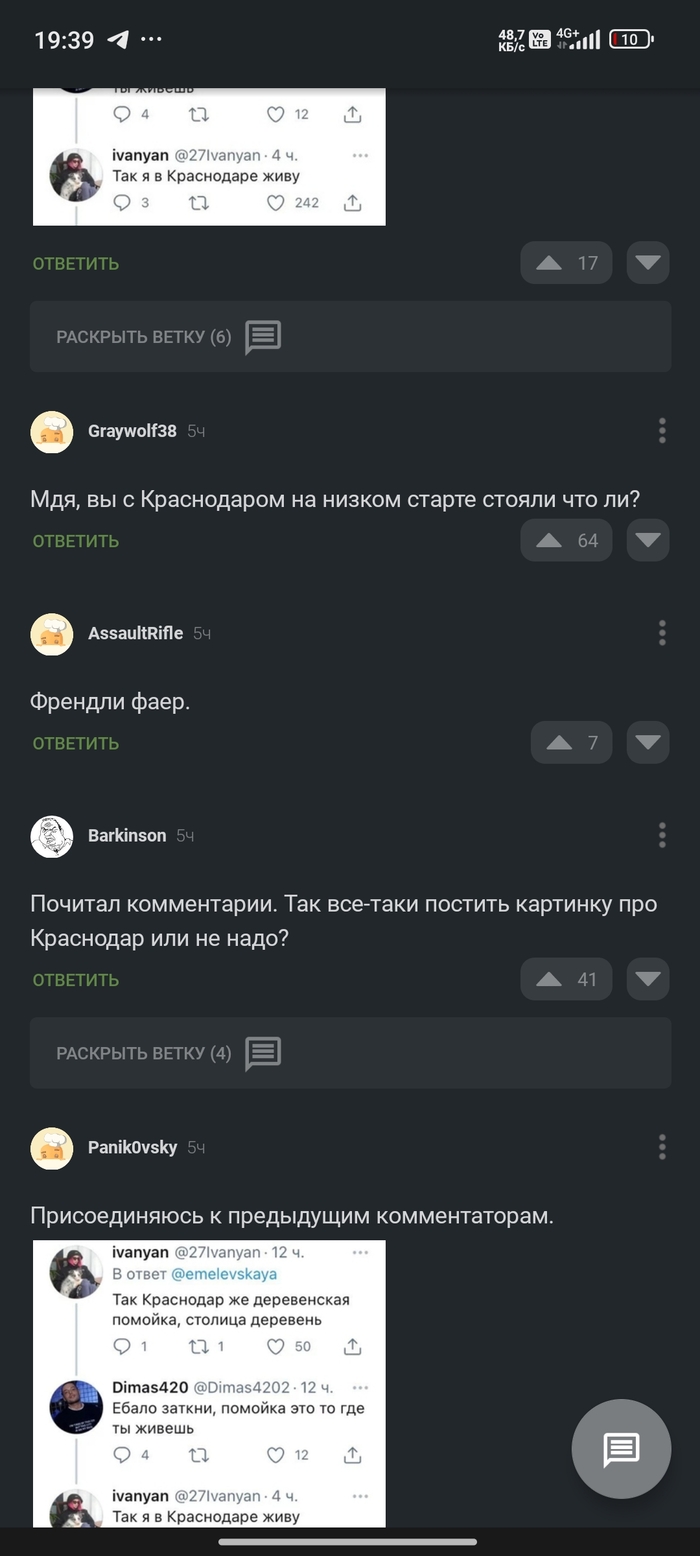Open AssaultRifle's user profile name
The image size is (700, 1556).
click(135, 633)
